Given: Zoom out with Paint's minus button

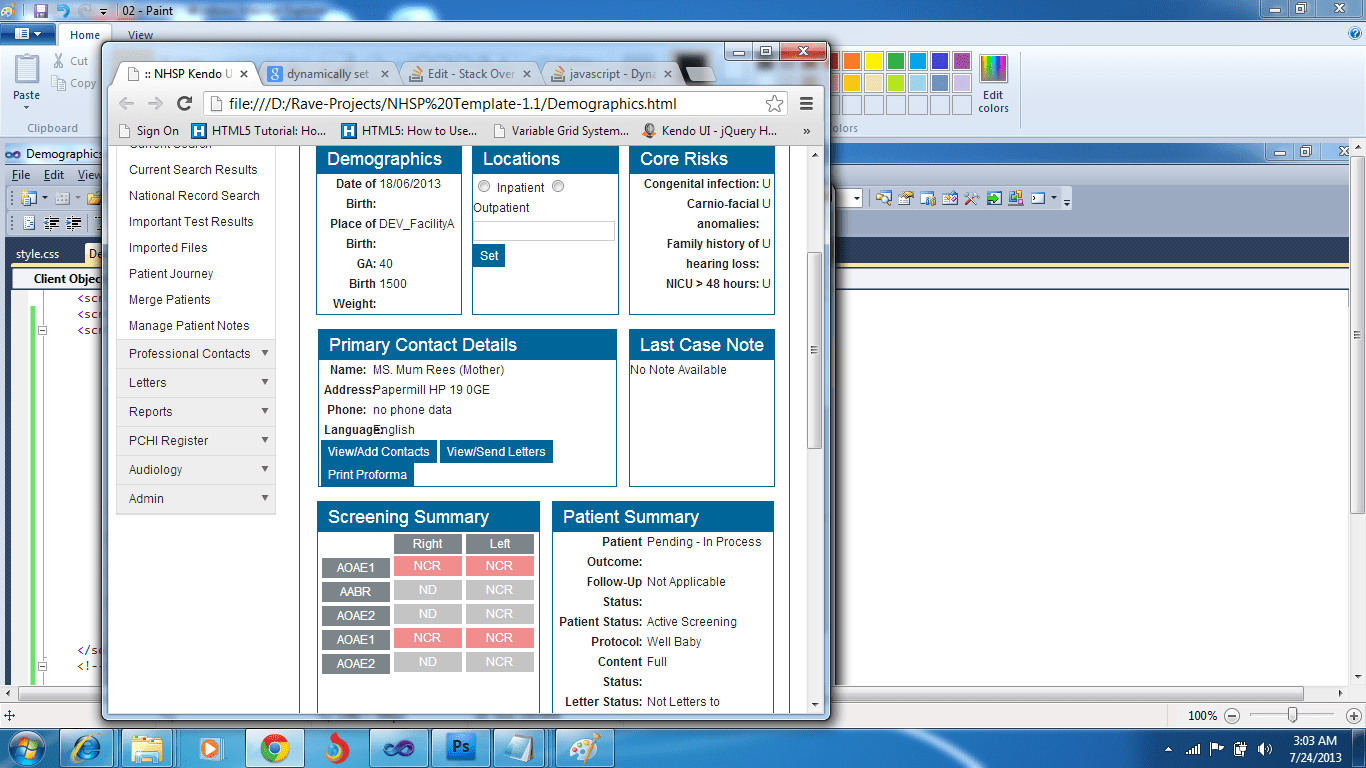Looking at the screenshot, I should tap(1232, 716).
